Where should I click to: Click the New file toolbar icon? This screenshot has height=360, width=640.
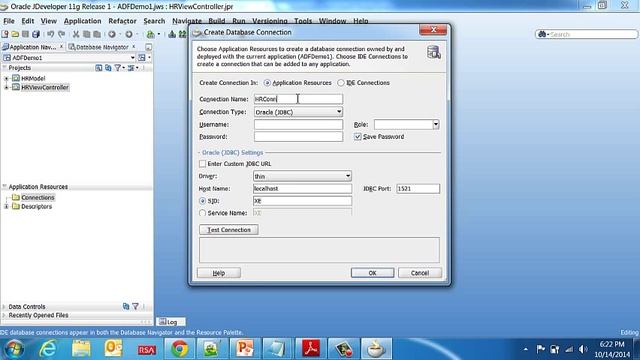tap(5, 34)
